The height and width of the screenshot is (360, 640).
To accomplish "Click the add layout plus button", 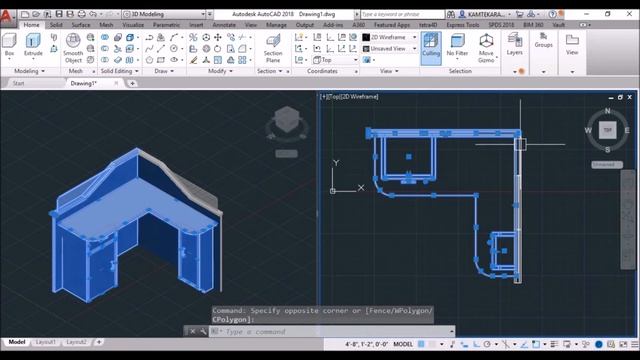I will tap(99, 342).
